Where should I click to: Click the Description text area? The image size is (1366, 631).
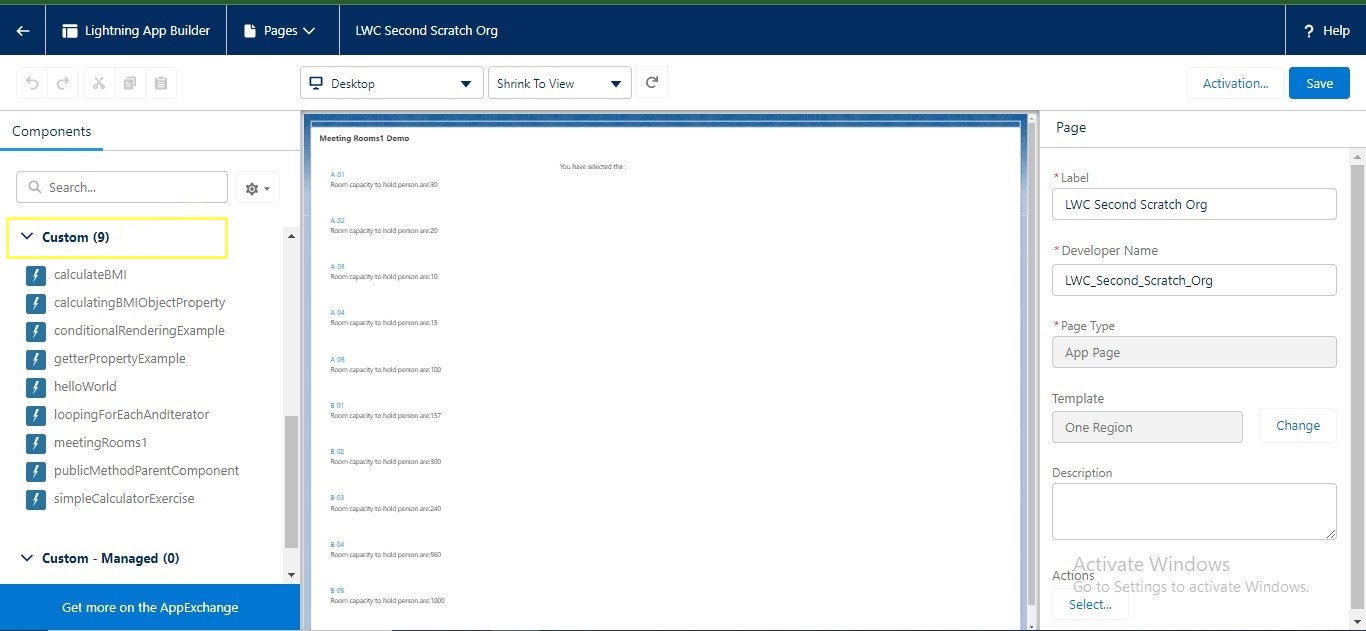(1194, 512)
